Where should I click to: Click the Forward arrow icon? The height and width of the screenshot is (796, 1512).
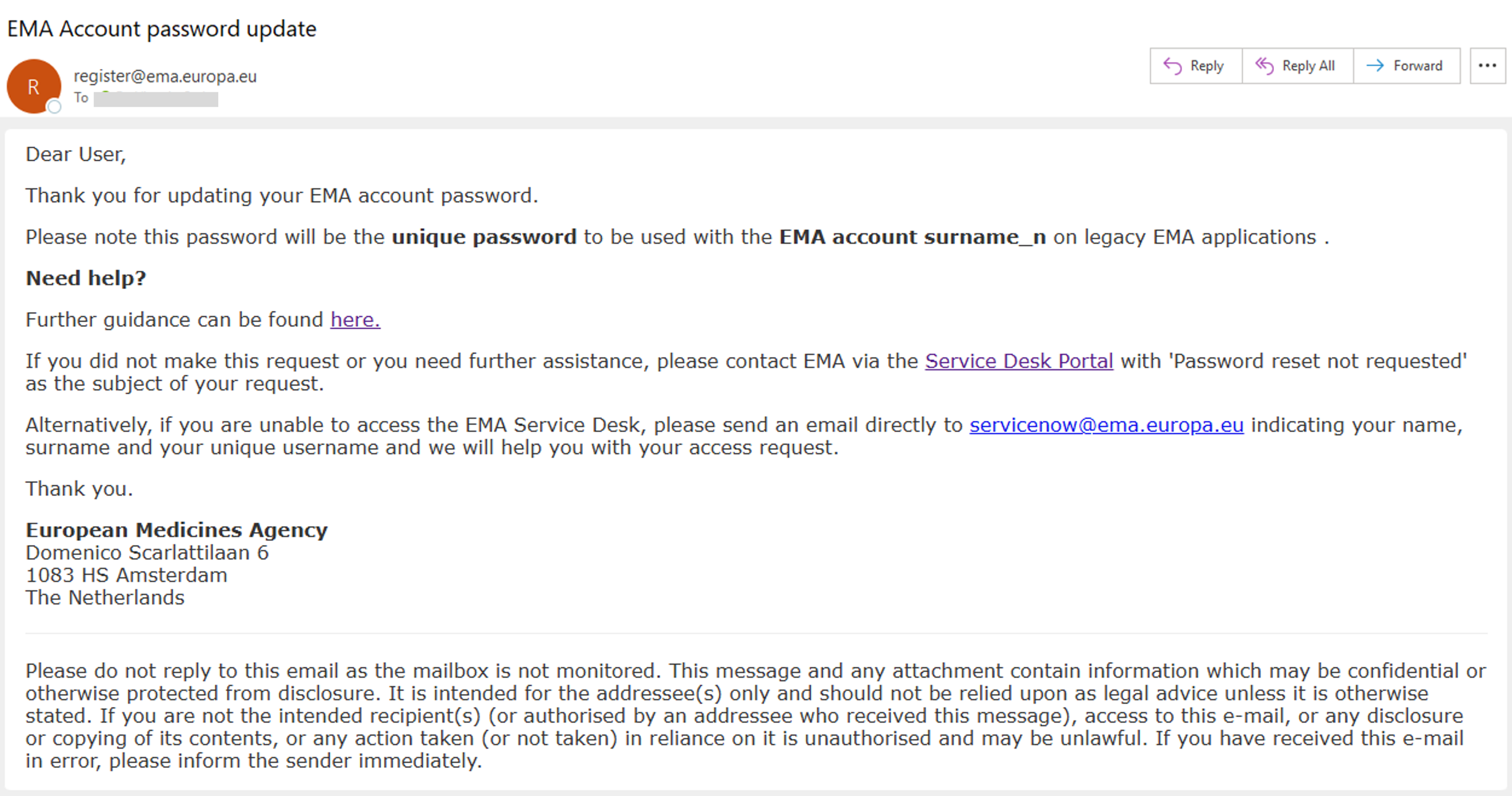[1375, 66]
